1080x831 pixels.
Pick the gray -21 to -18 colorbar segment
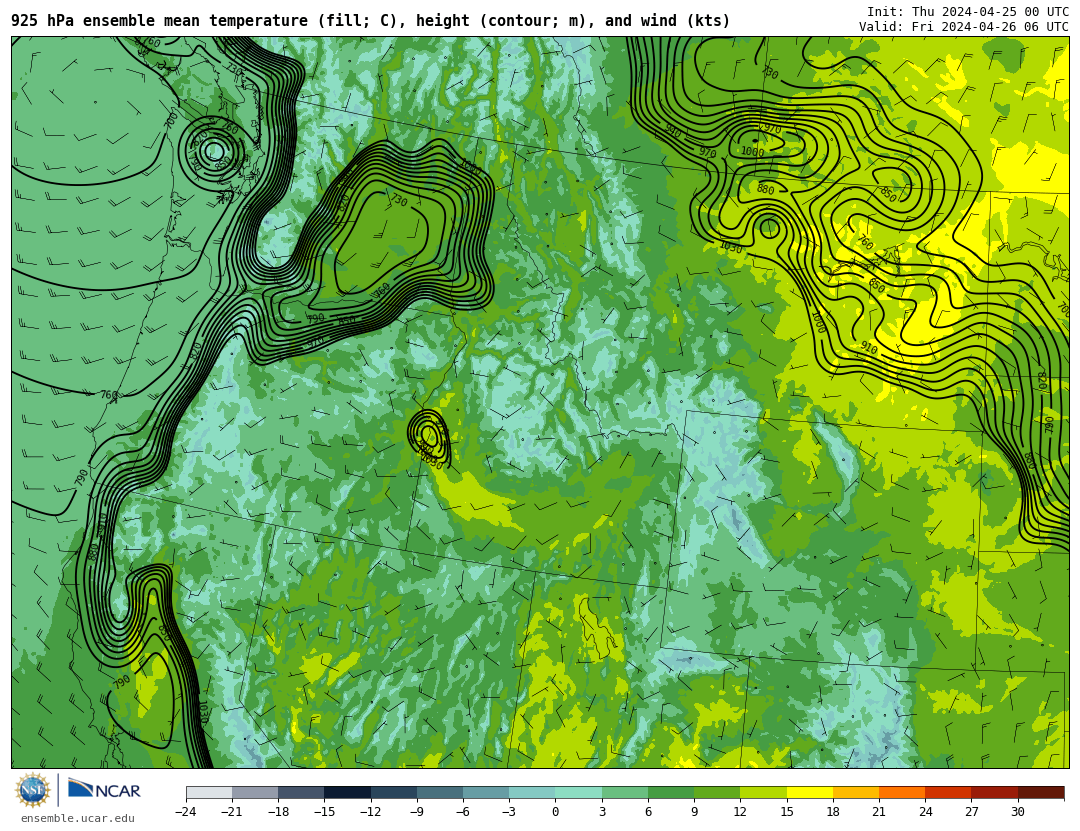(256, 792)
